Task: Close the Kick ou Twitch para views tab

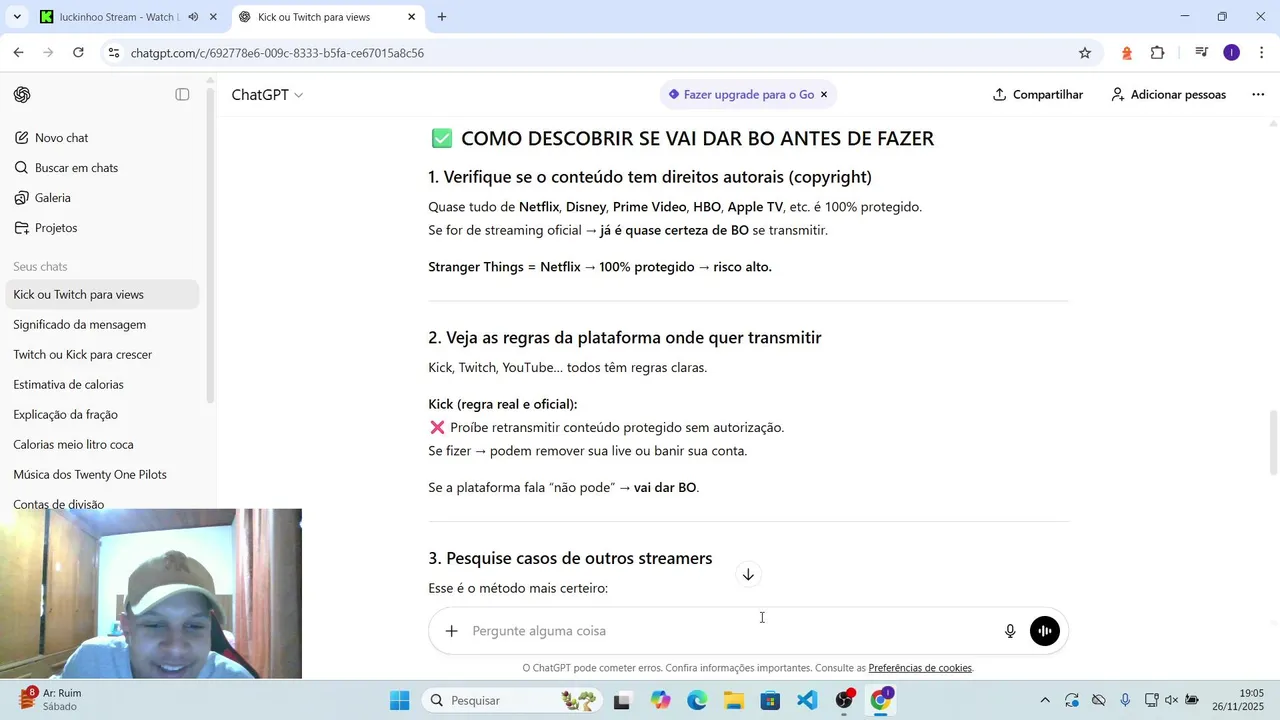Action: coord(412,17)
